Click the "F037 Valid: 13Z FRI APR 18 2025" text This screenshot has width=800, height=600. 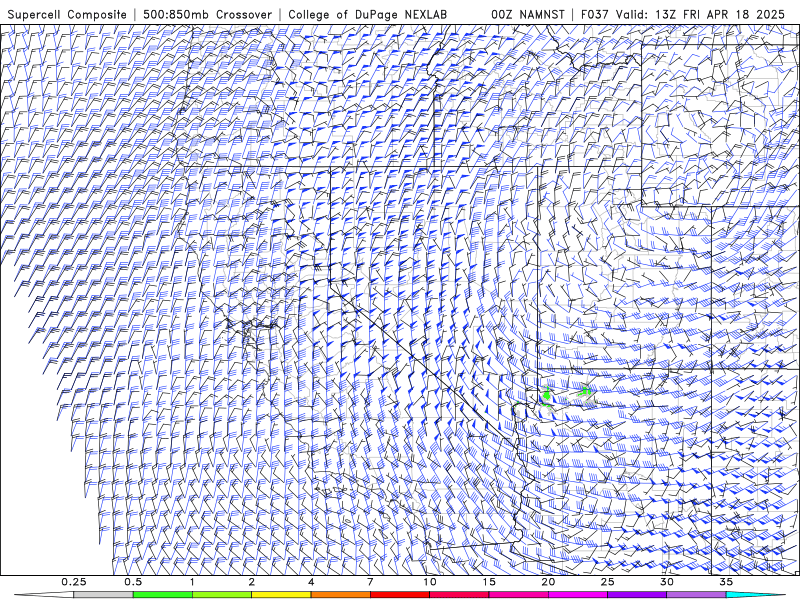click(x=683, y=15)
